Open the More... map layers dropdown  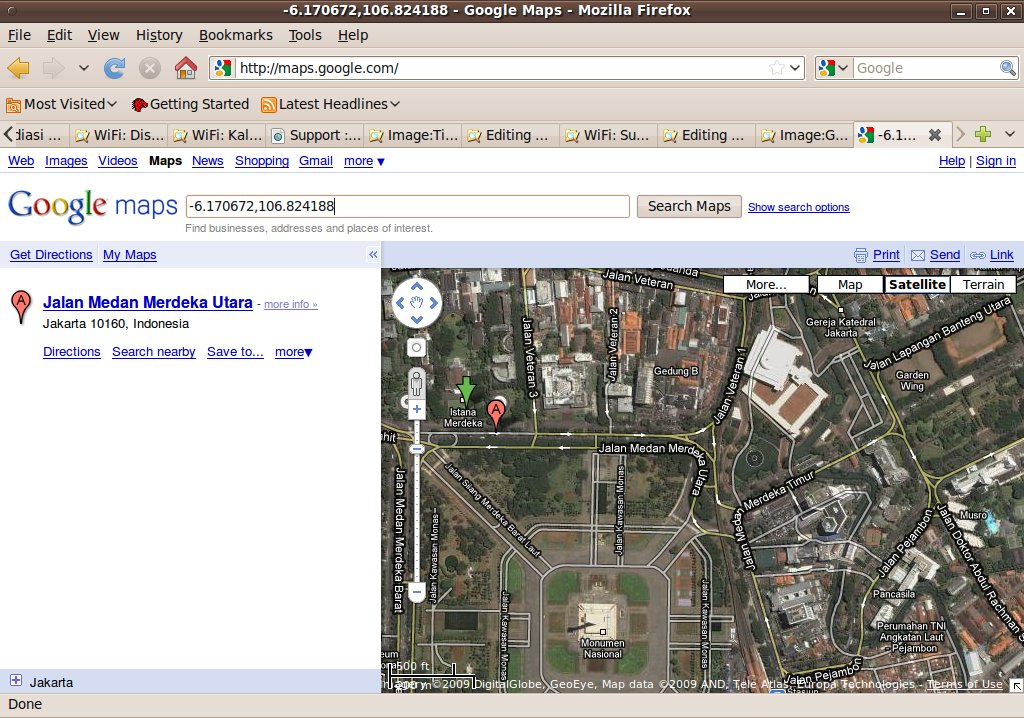point(766,285)
